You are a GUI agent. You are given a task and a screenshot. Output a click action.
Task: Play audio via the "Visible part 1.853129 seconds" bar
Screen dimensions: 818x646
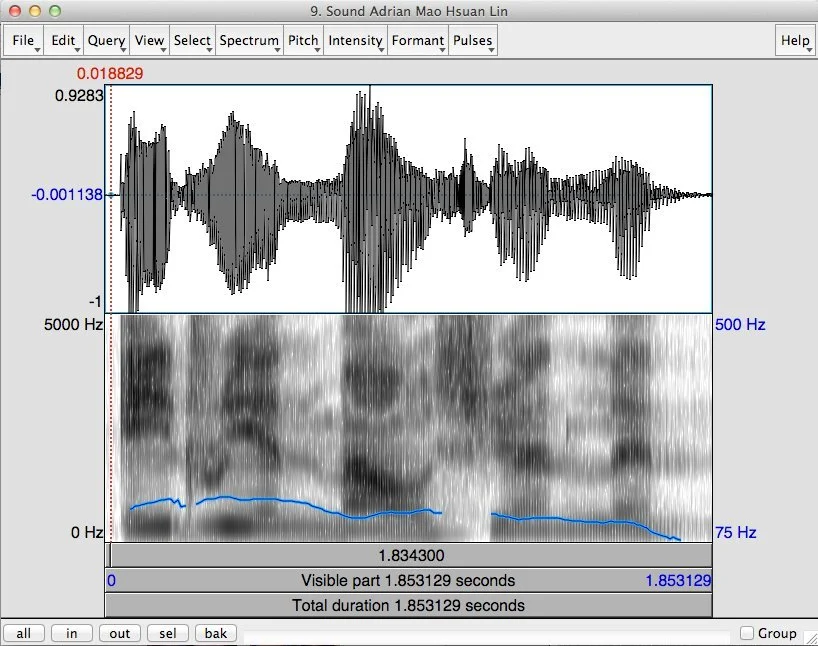[410, 580]
